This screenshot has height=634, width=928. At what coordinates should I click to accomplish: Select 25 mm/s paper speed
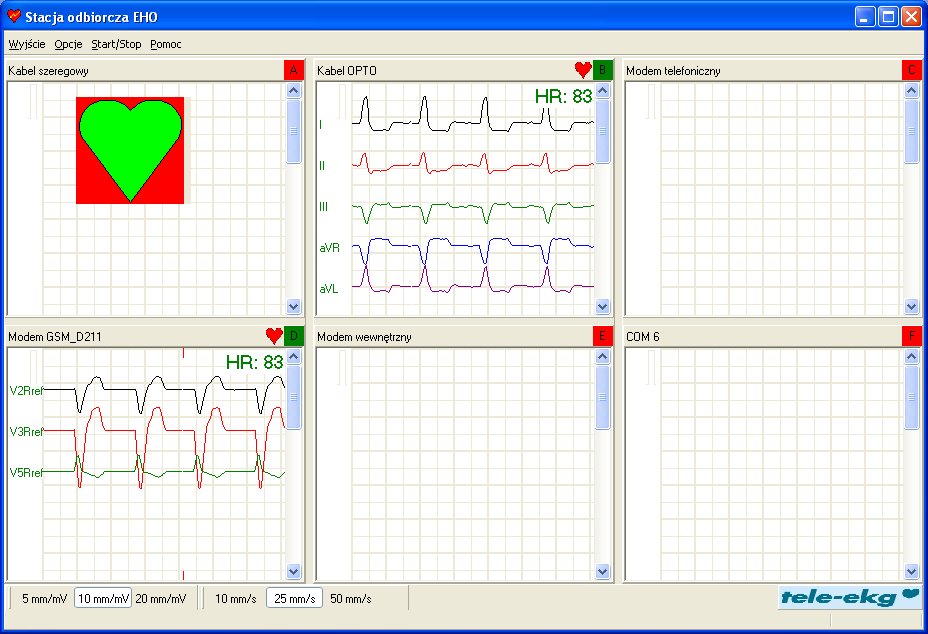(x=294, y=598)
